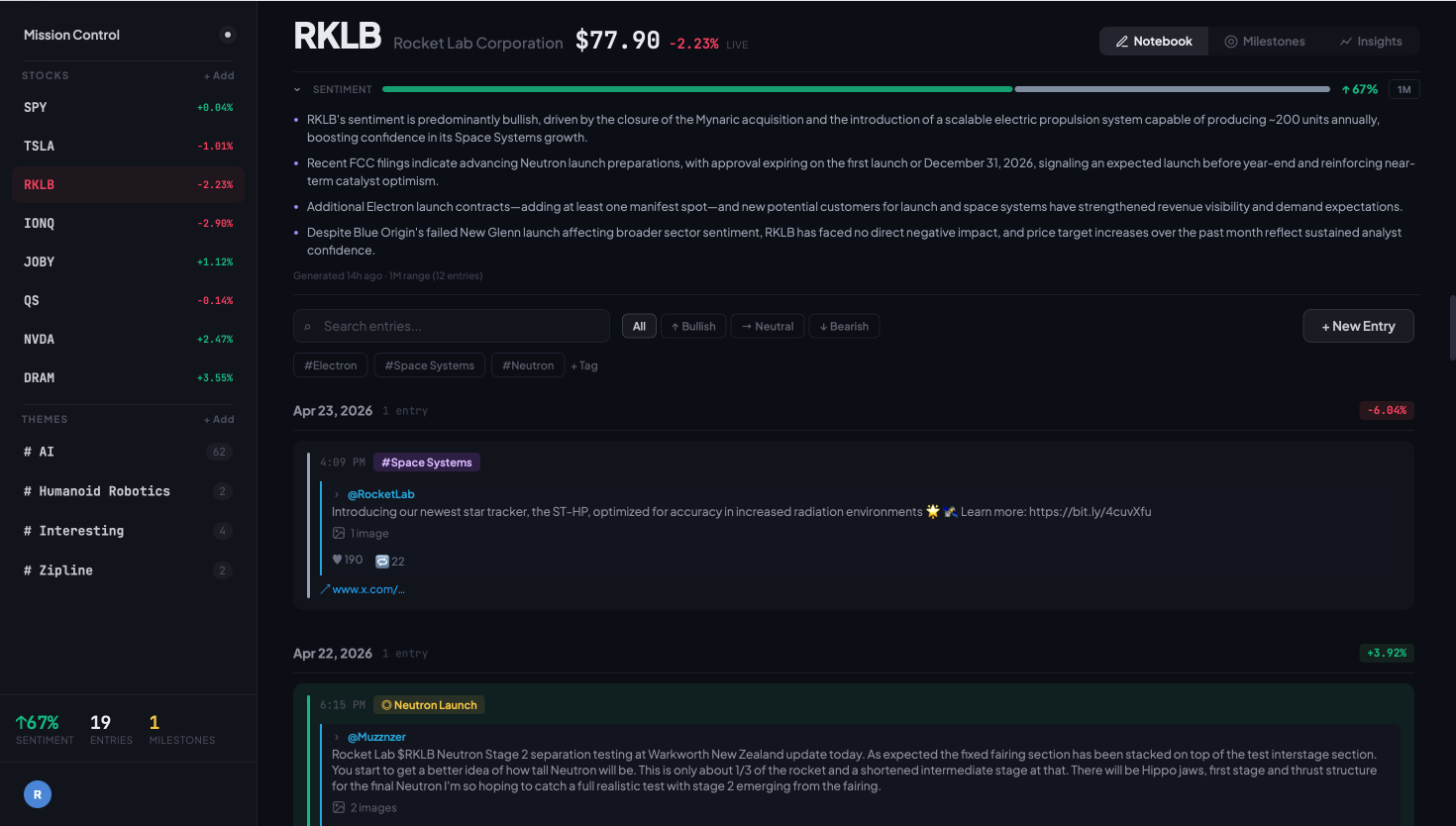Filter by the #Neutron tag

[x=528, y=365]
